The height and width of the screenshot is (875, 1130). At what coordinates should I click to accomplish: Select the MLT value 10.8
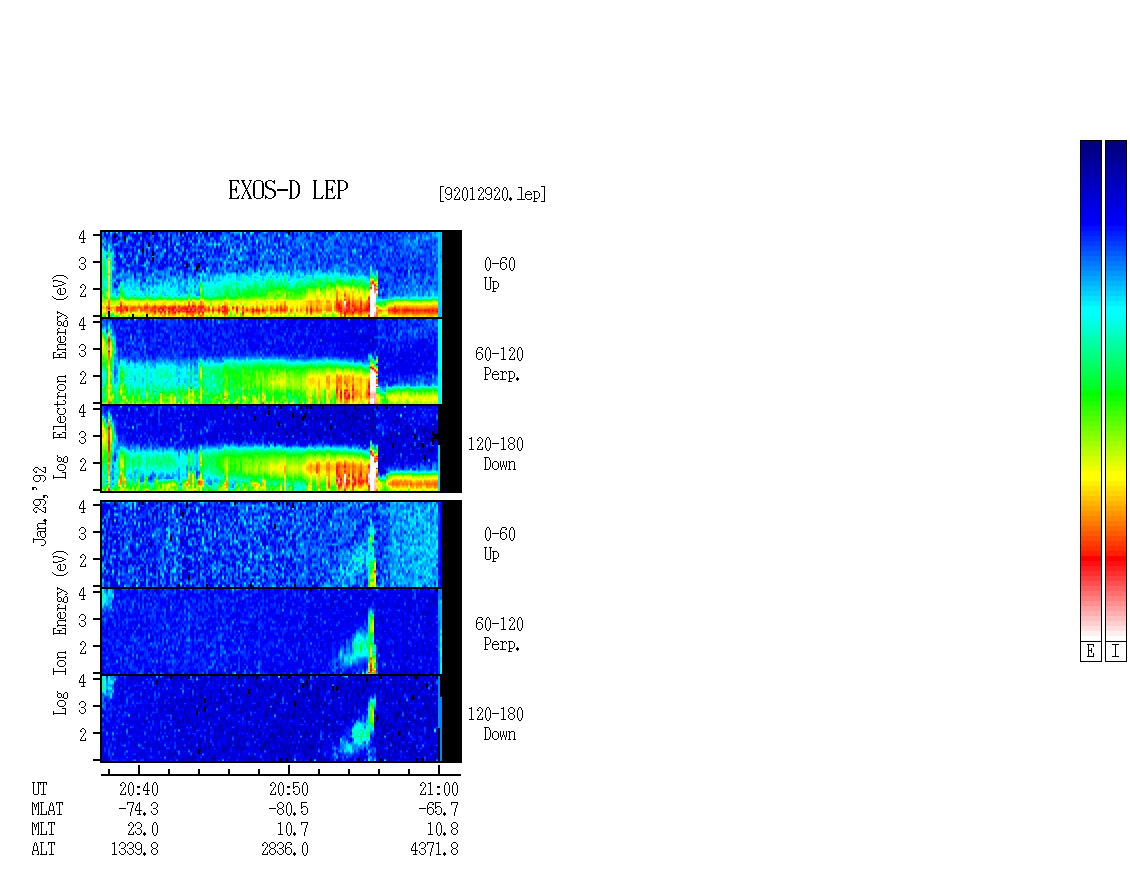pos(442,830)
